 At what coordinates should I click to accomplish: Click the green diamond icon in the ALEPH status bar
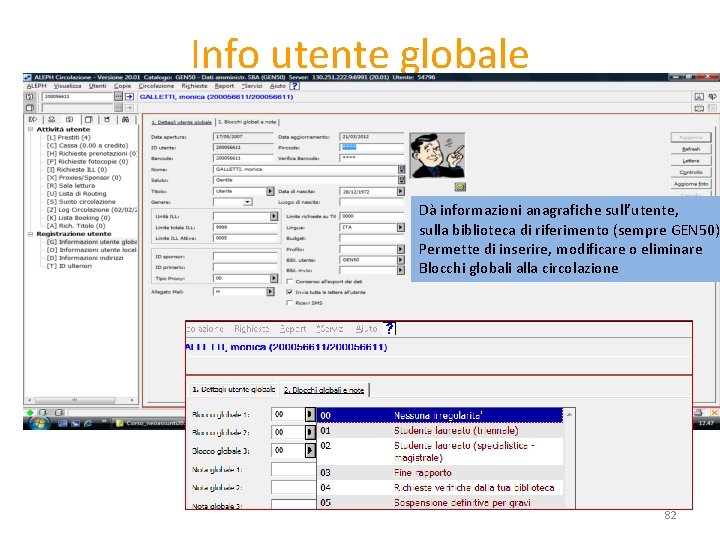pos(30,412)
